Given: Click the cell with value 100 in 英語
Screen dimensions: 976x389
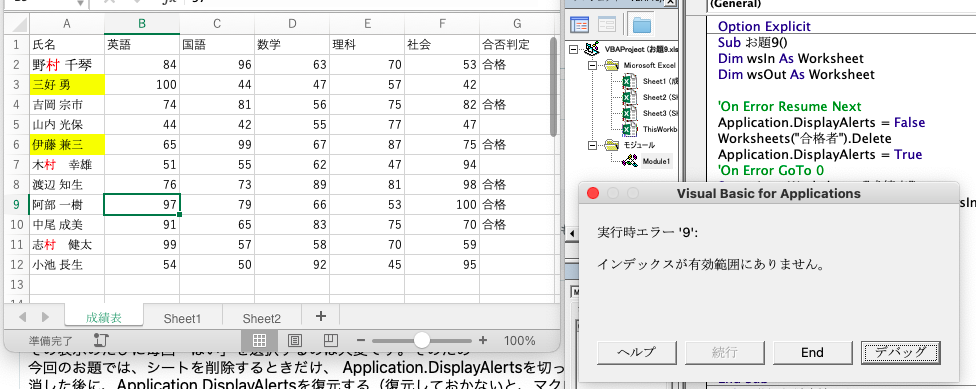Looking at the screenshot, I should 142,85.
